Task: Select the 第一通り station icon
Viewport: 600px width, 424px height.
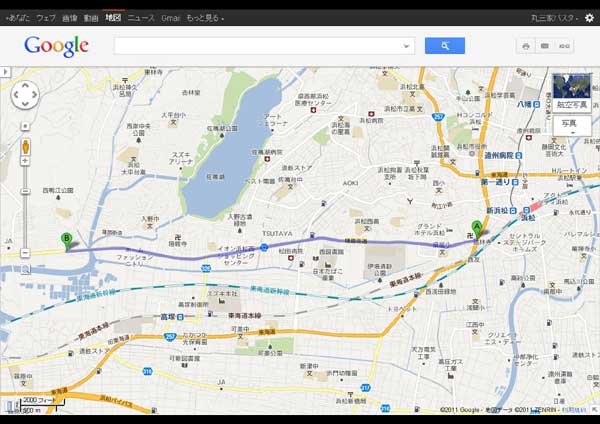Action: click(x=515, y=183)
